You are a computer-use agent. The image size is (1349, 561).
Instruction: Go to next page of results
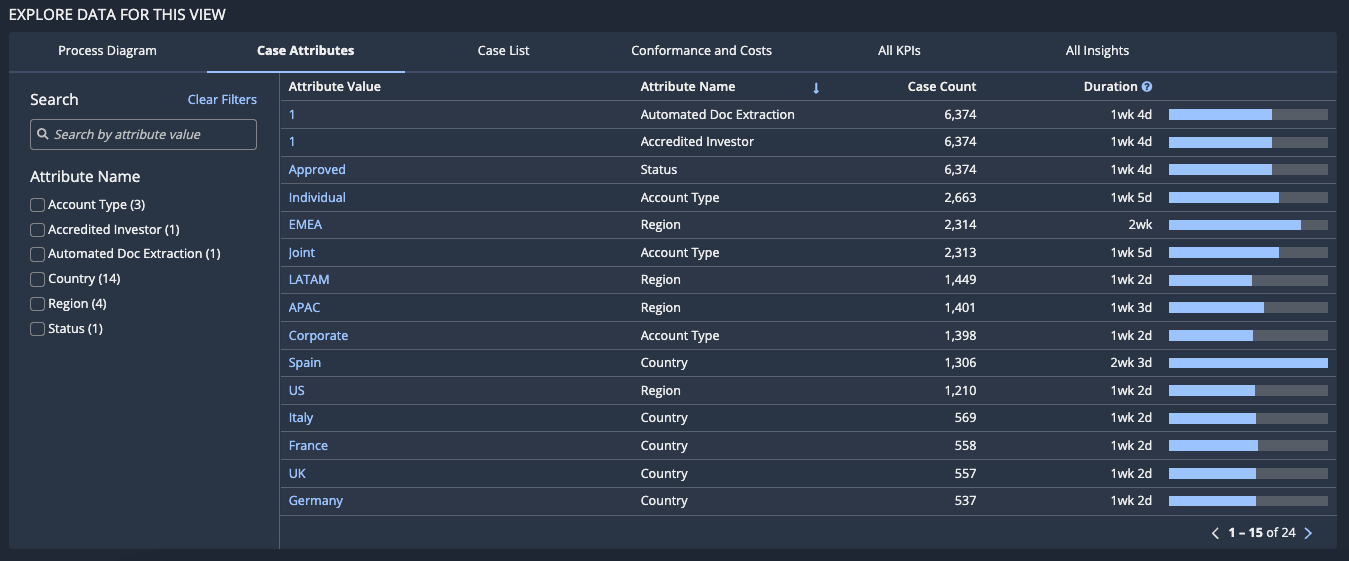coord(1308,533)
